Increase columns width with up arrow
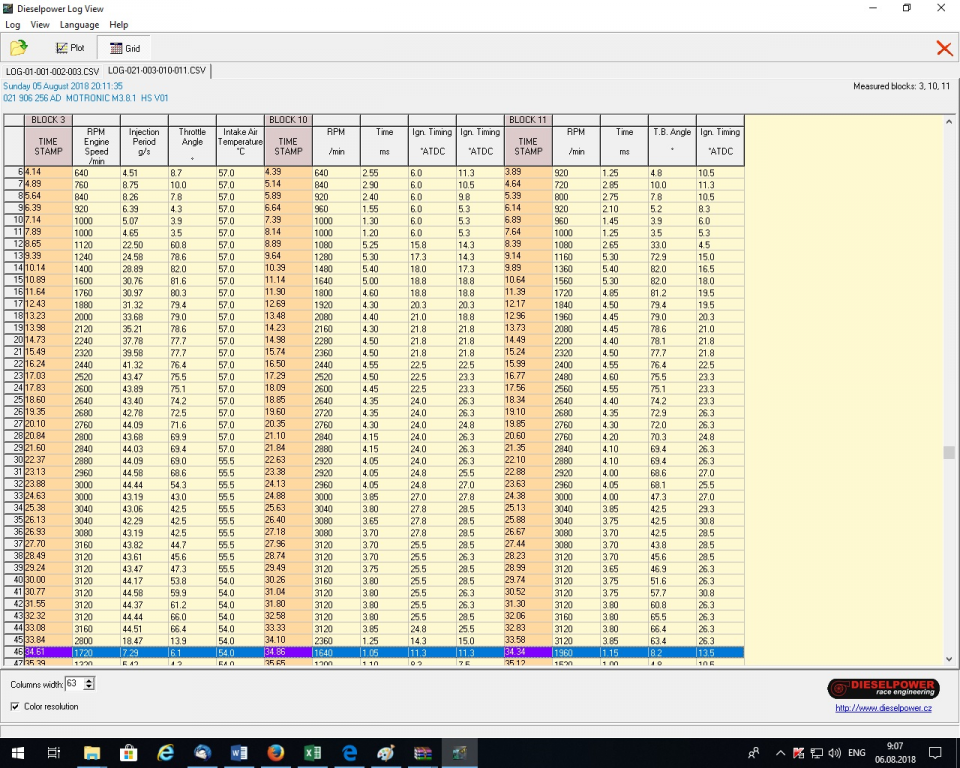Viewport: 960px width, 768px height. tap(90, 680)
